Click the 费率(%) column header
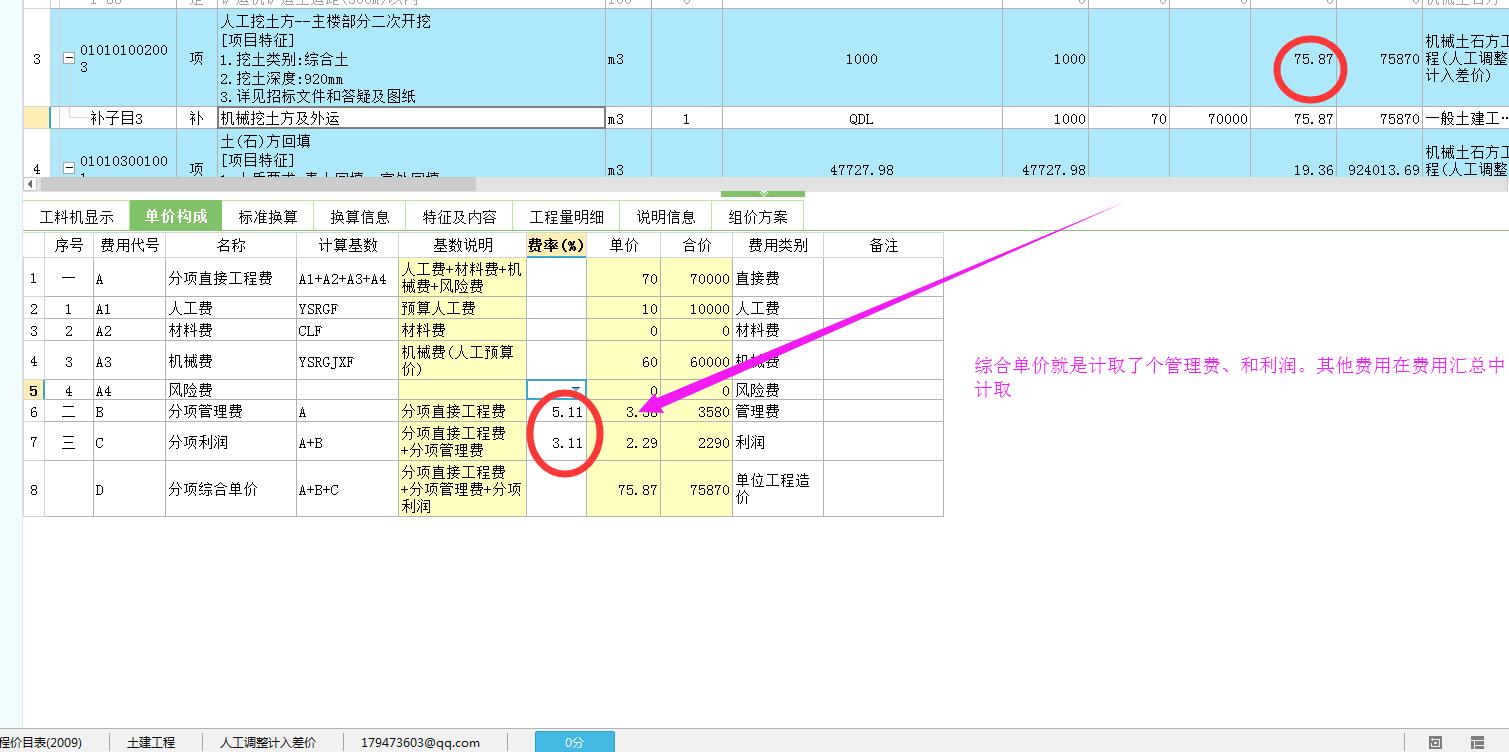Screen dimensions: 1509x752 point(556,245)
